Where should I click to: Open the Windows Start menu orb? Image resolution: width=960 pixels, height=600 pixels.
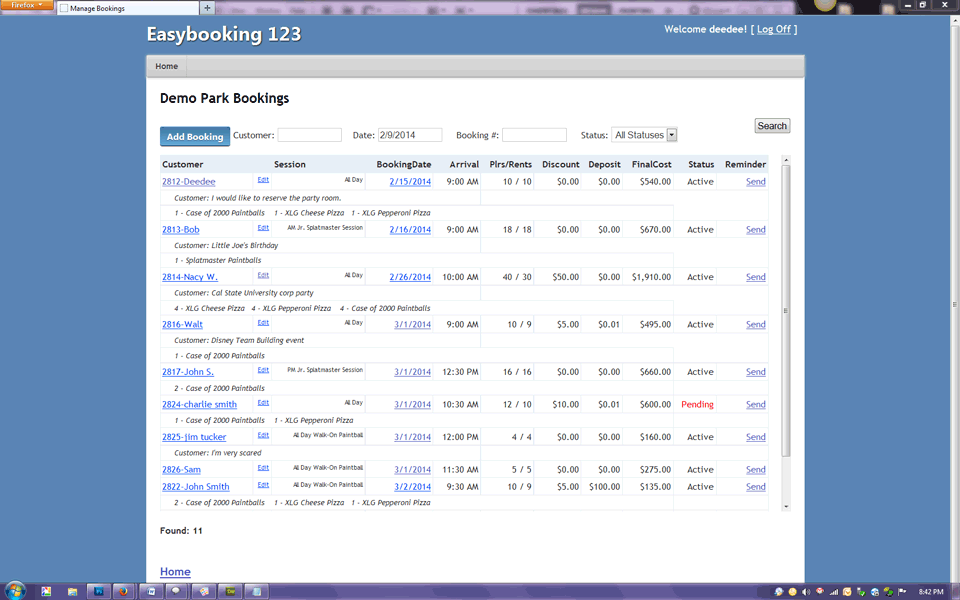pos(15,591)
